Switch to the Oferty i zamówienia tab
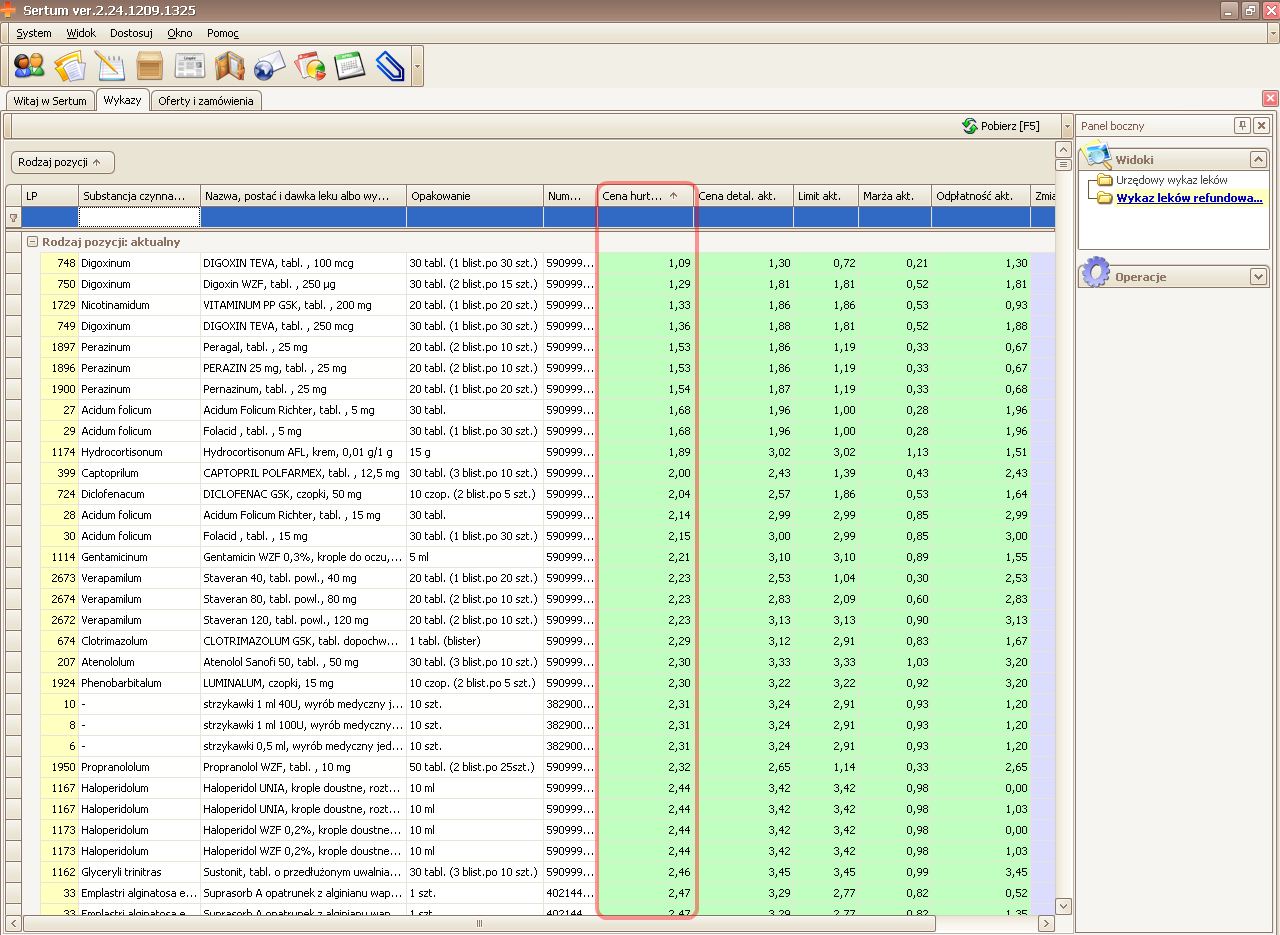Viewport: 1280px width, 935px height. [x=206, y=101]
